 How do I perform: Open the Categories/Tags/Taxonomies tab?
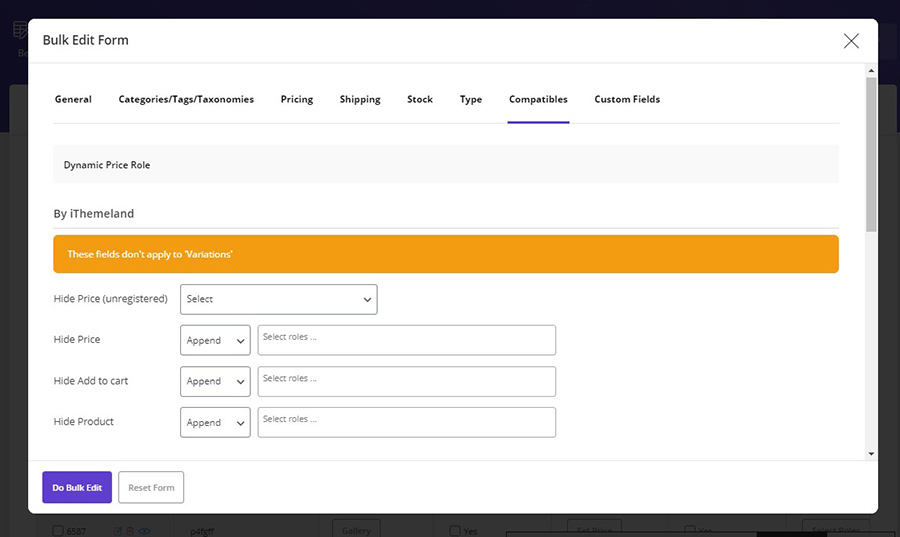[x=186, y=99]
